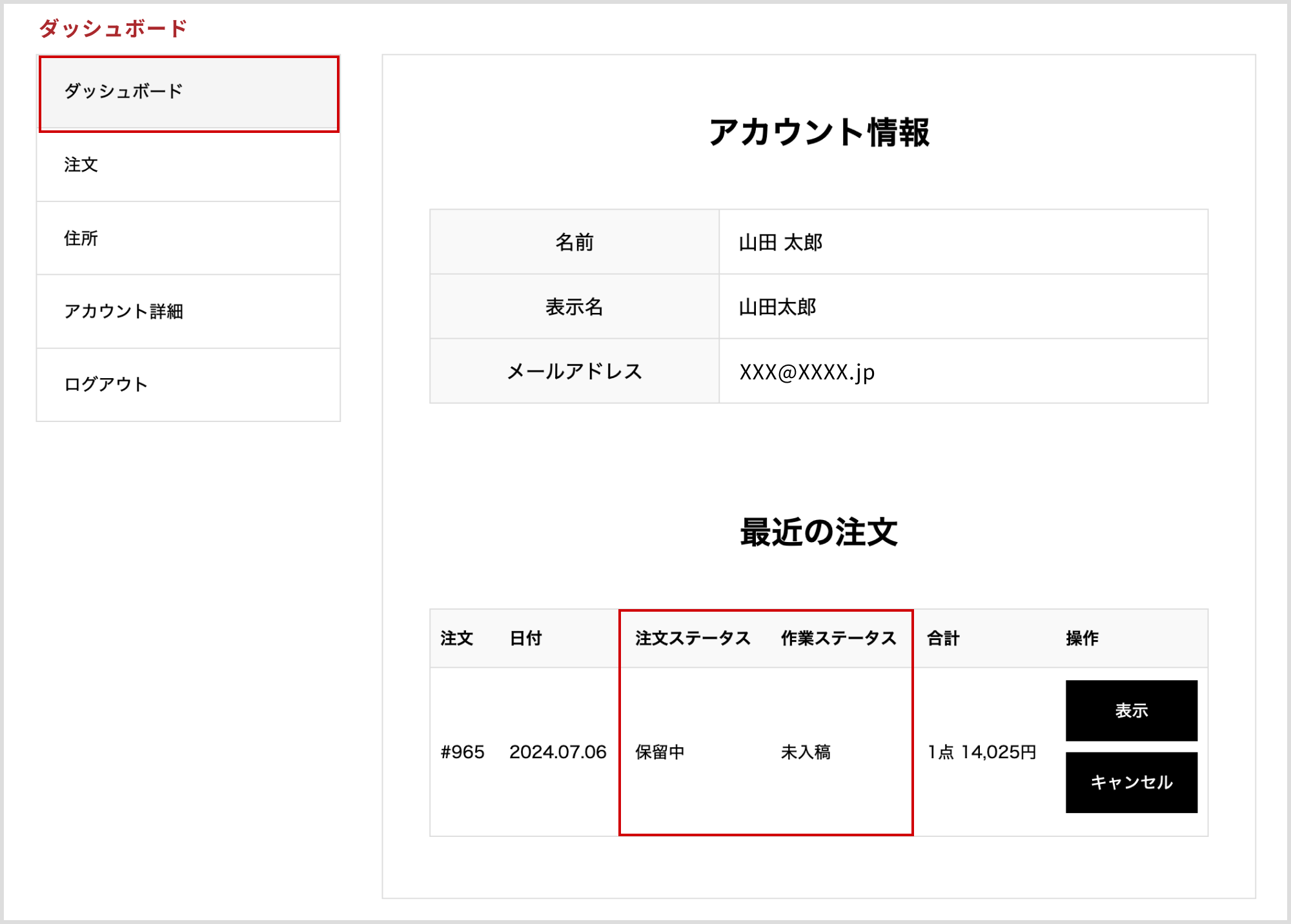This screenshot has width=1291, height=924.
Task: Click the 注文 column header in orders table
Action: coord(456,638)
